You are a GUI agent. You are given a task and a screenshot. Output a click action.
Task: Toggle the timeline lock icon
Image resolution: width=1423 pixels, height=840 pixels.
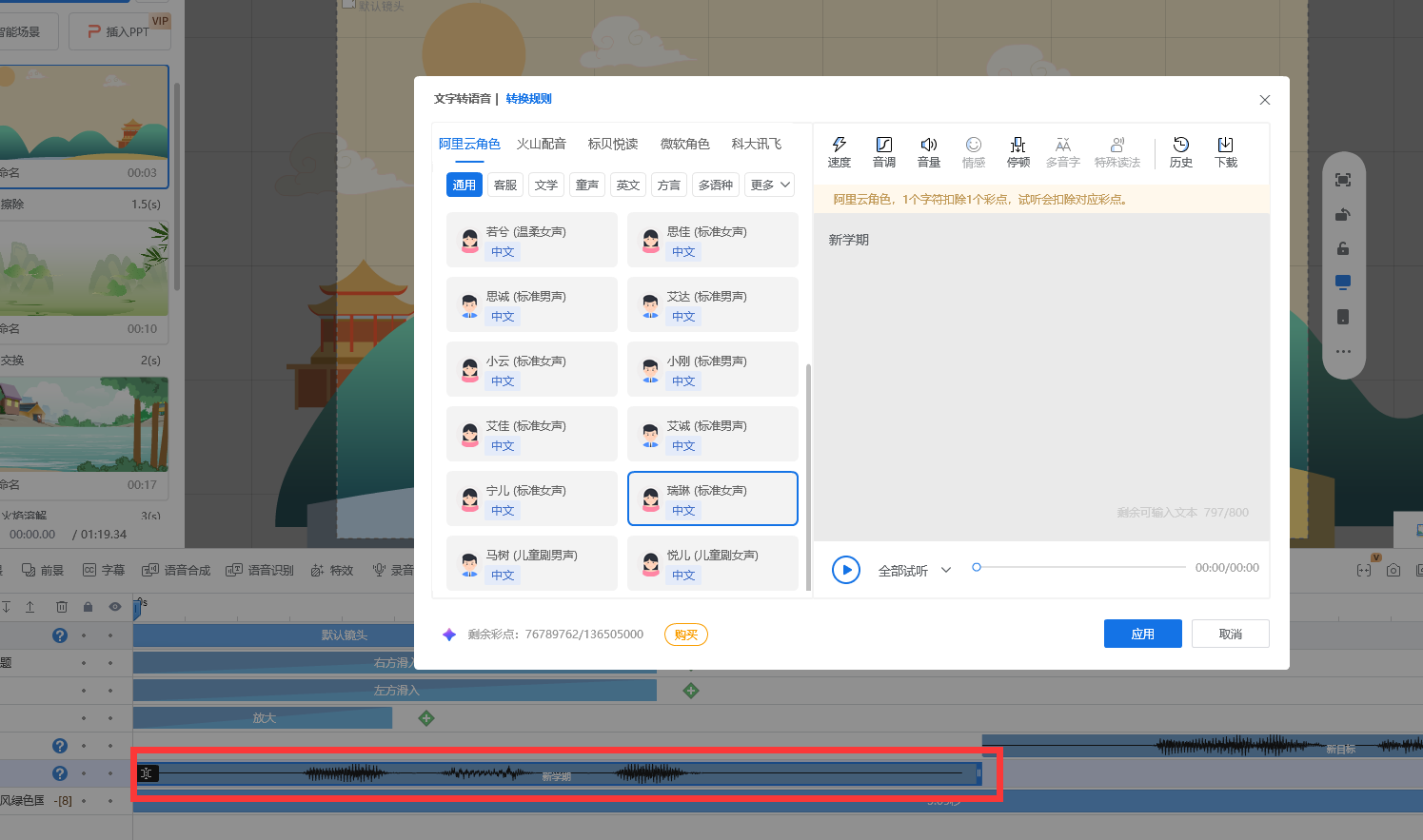click(88, 607)
